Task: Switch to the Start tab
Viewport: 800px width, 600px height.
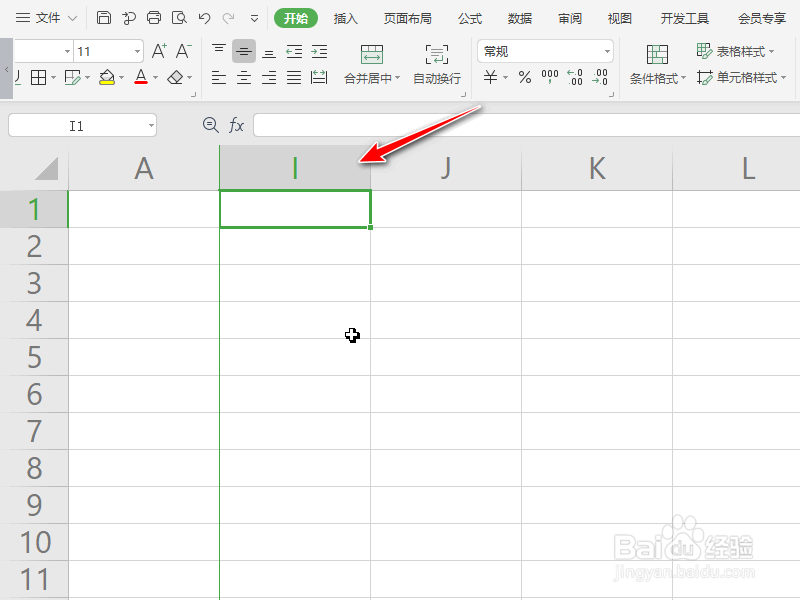Action: [296, 18]
